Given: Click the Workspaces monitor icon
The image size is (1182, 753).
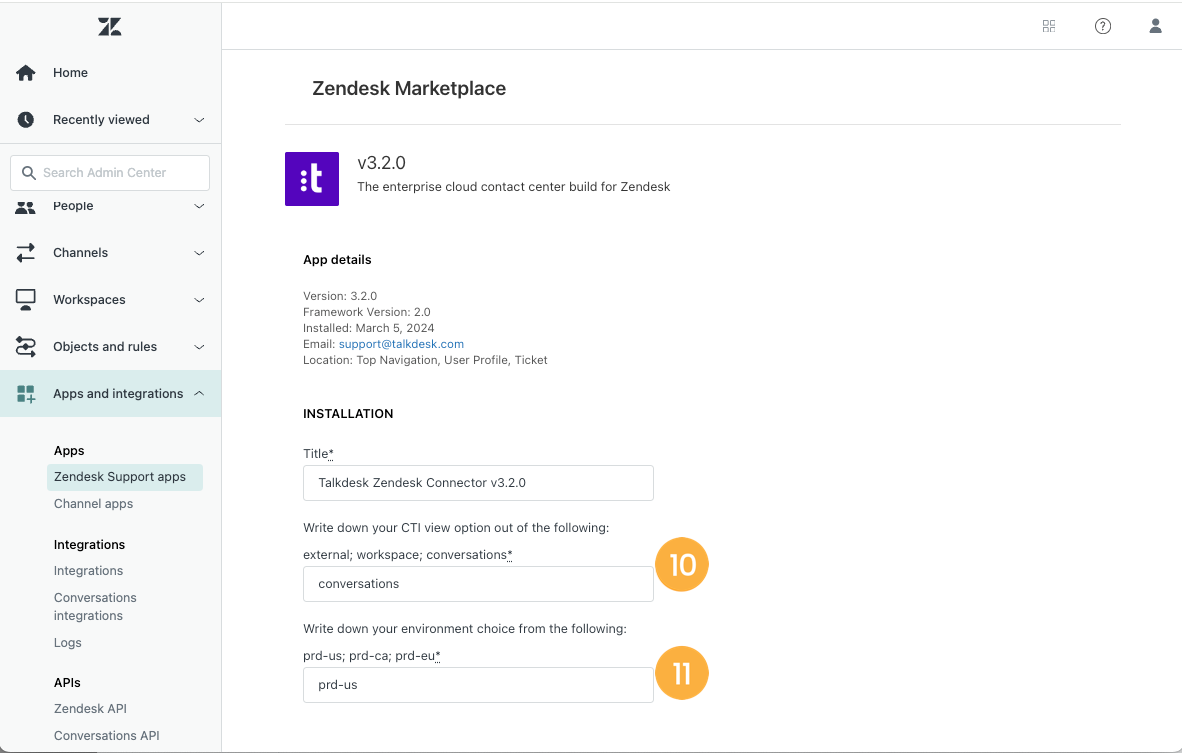Looking at the screenshot, I should point(26,300).
